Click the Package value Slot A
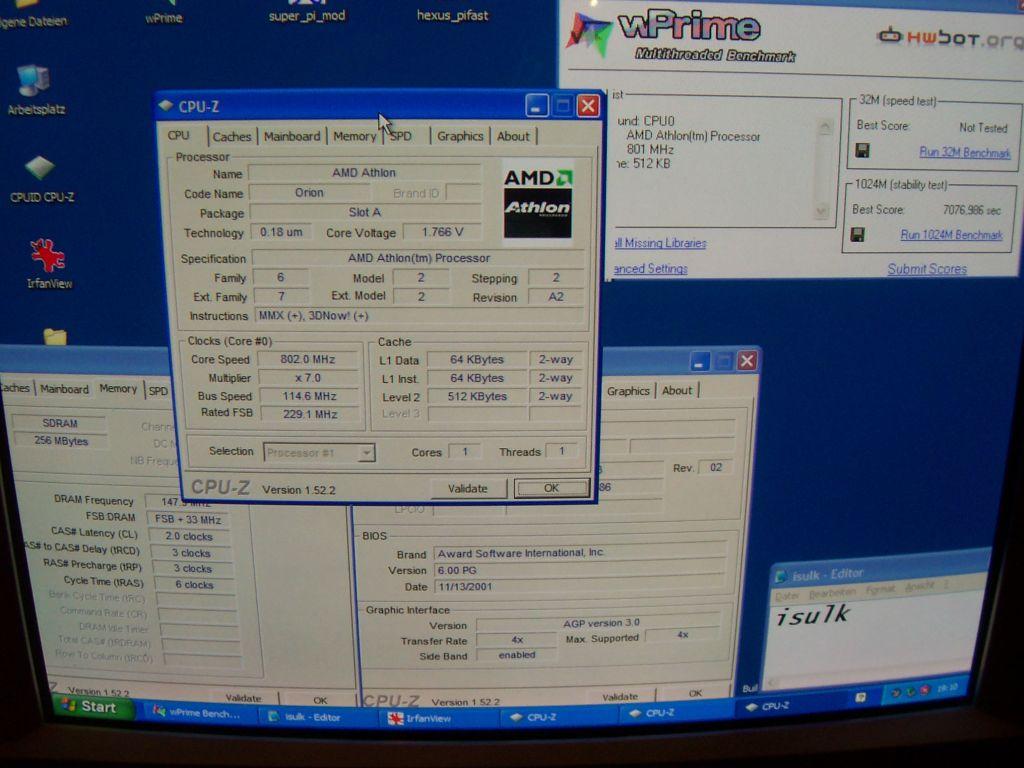The image size is (1024, 768). coord(364,212)
